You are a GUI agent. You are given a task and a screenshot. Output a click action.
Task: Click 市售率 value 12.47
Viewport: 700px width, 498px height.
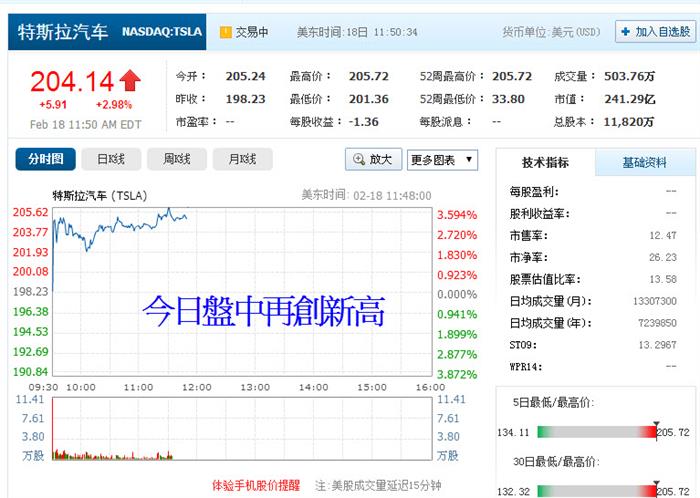(663, 236)
